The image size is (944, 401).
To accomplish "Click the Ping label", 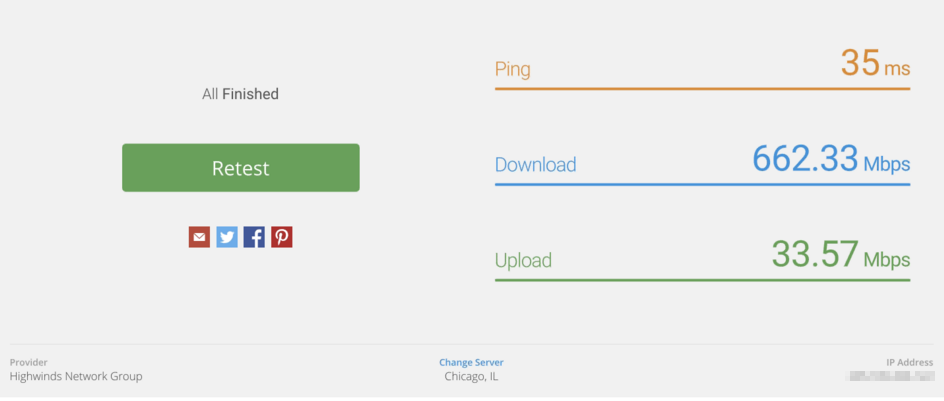I will (x=512, y=70).
